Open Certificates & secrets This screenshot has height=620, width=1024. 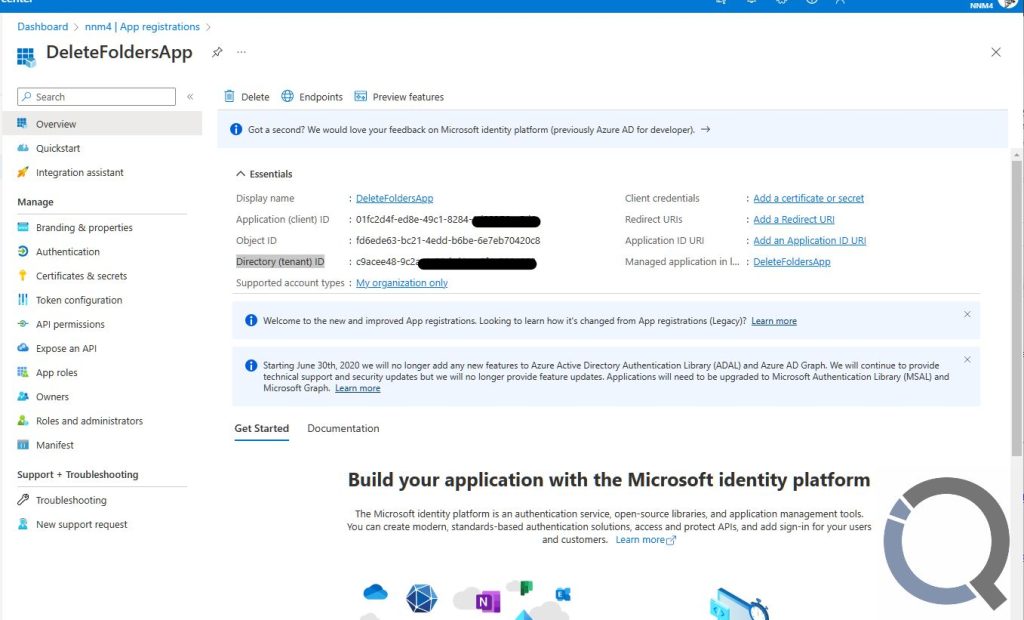click(81, 276)
